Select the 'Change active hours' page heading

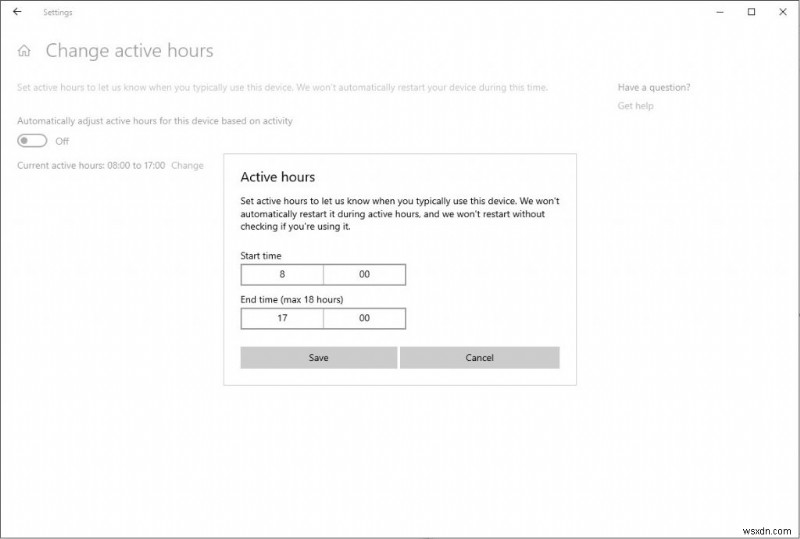click(x=130, y=51)
